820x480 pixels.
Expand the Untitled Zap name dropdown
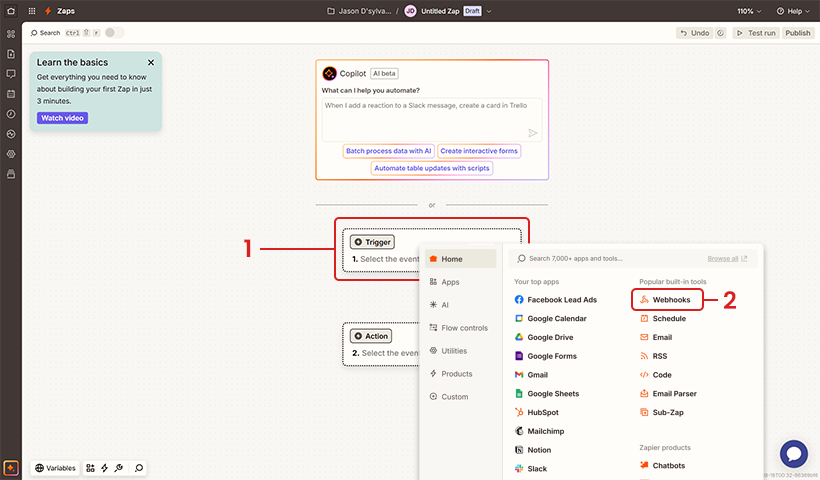(489, 11)
